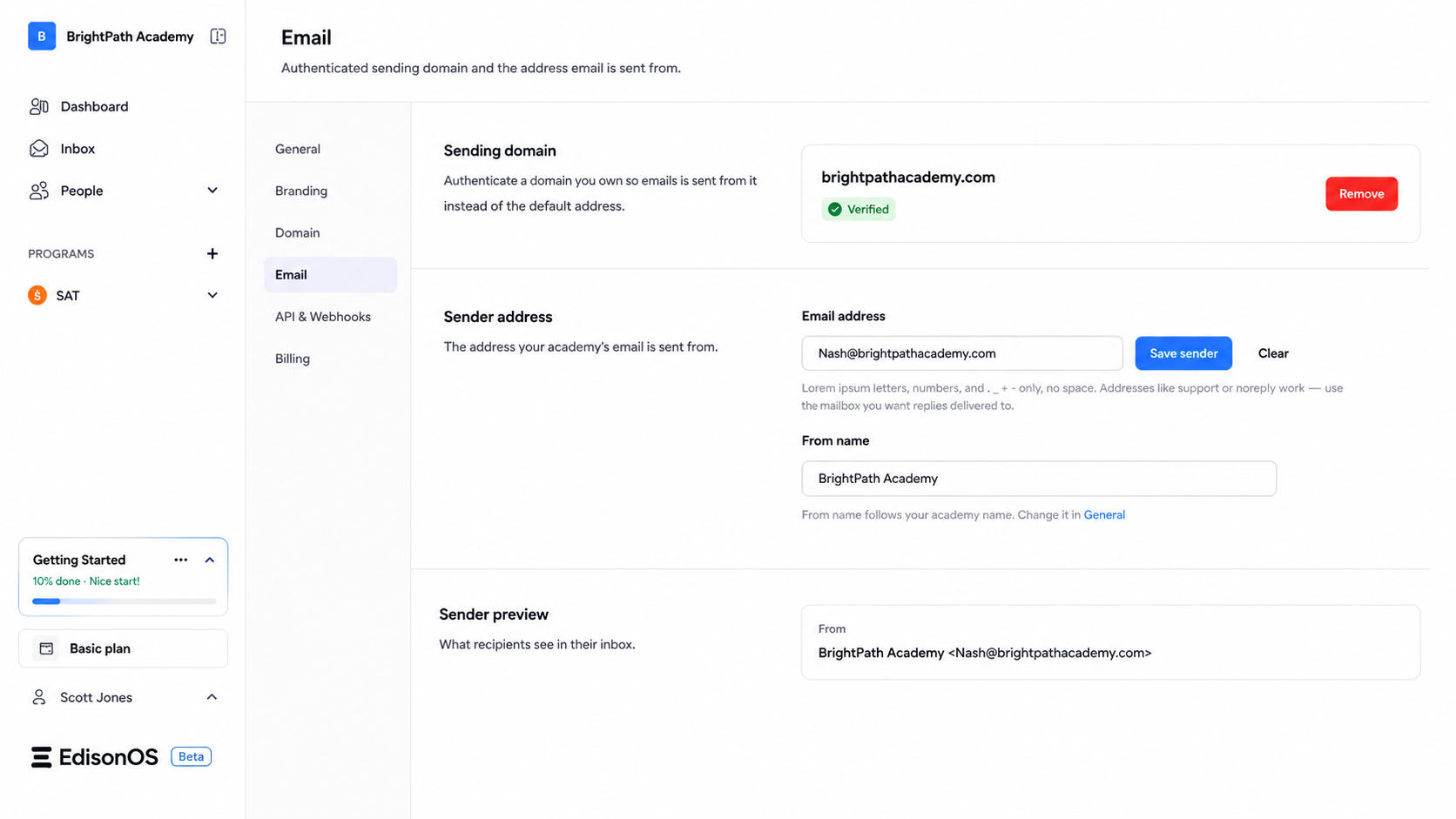1456x819 pixels.
Task: Focus the From name input field
Action: 1039,479
